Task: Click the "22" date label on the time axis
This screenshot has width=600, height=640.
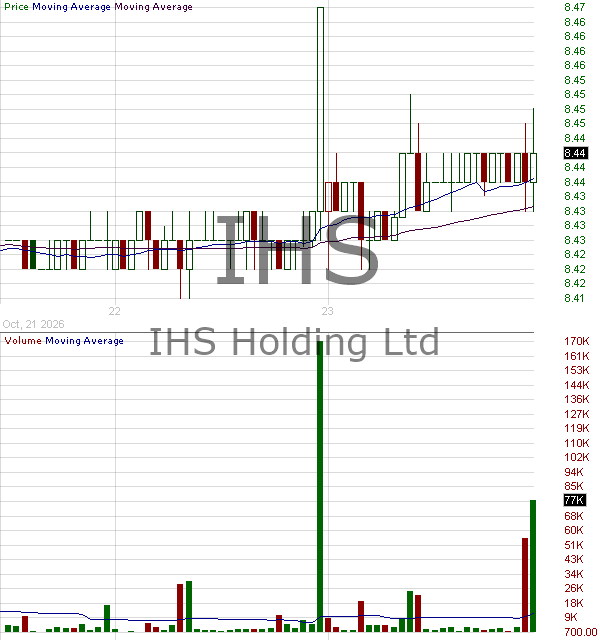Action: tap(114, 311)
